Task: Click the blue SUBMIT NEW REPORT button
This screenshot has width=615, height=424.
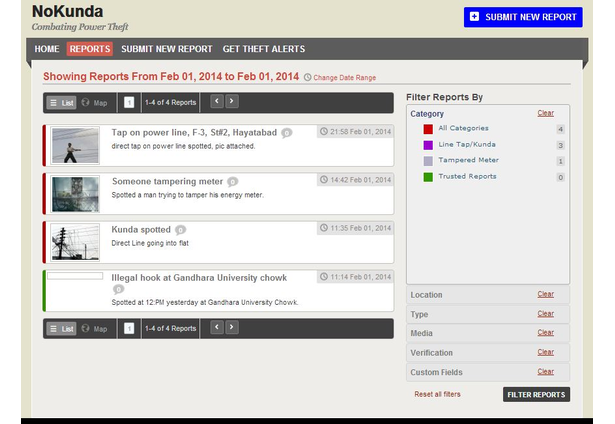Action: pos(523,17)
